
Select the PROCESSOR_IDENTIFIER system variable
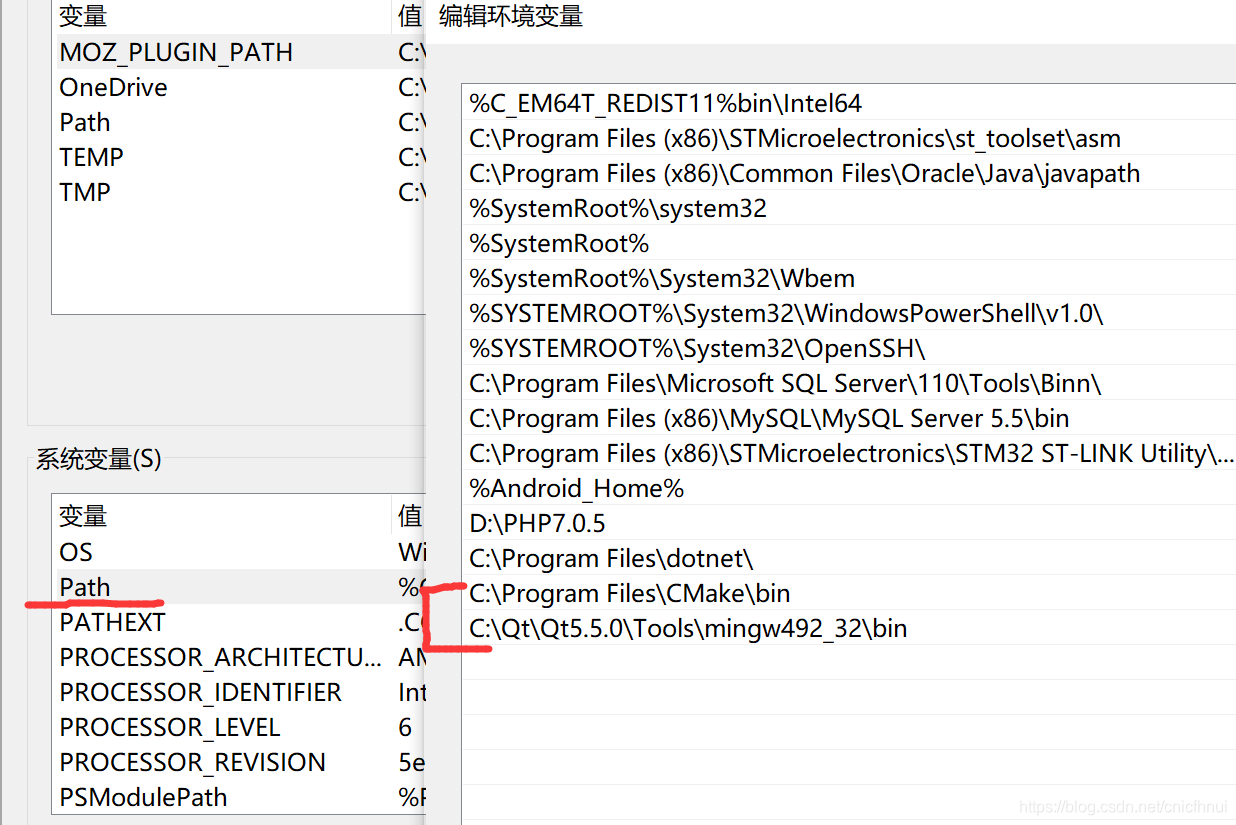(240, 692)
